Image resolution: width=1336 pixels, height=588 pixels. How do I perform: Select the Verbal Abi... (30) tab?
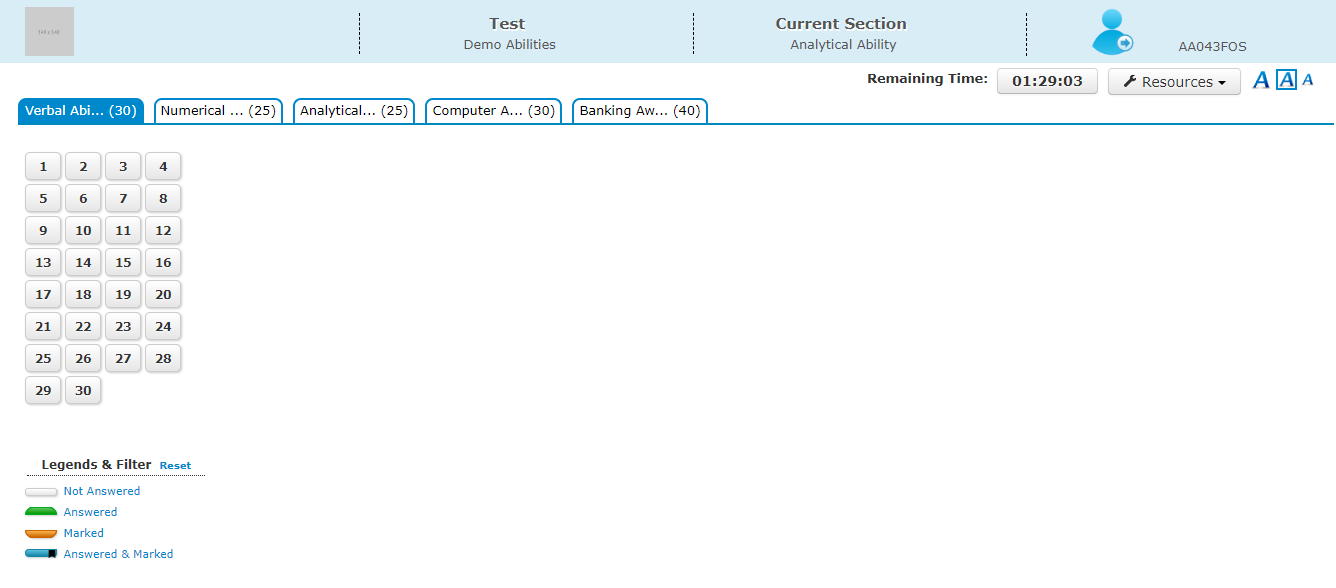pos(81,111)
